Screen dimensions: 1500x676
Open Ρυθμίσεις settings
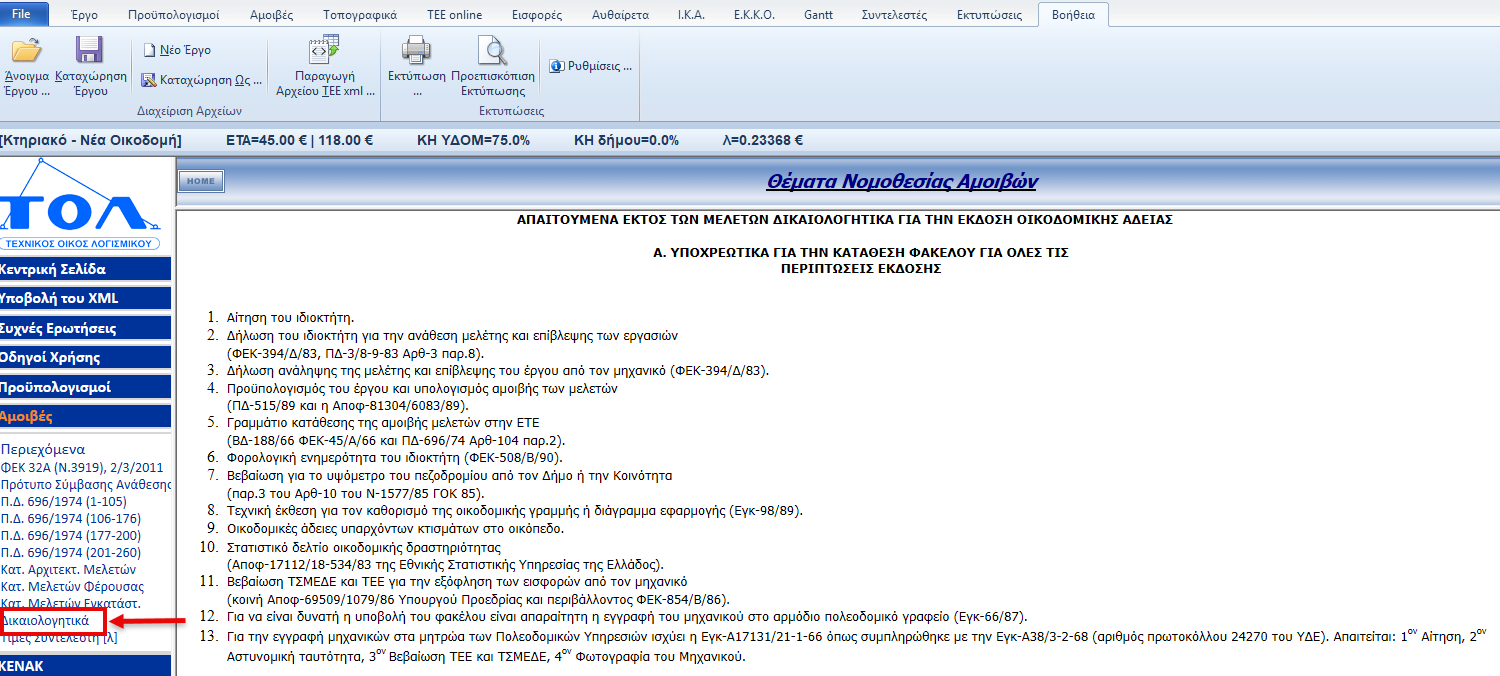[x=591, y=66]
